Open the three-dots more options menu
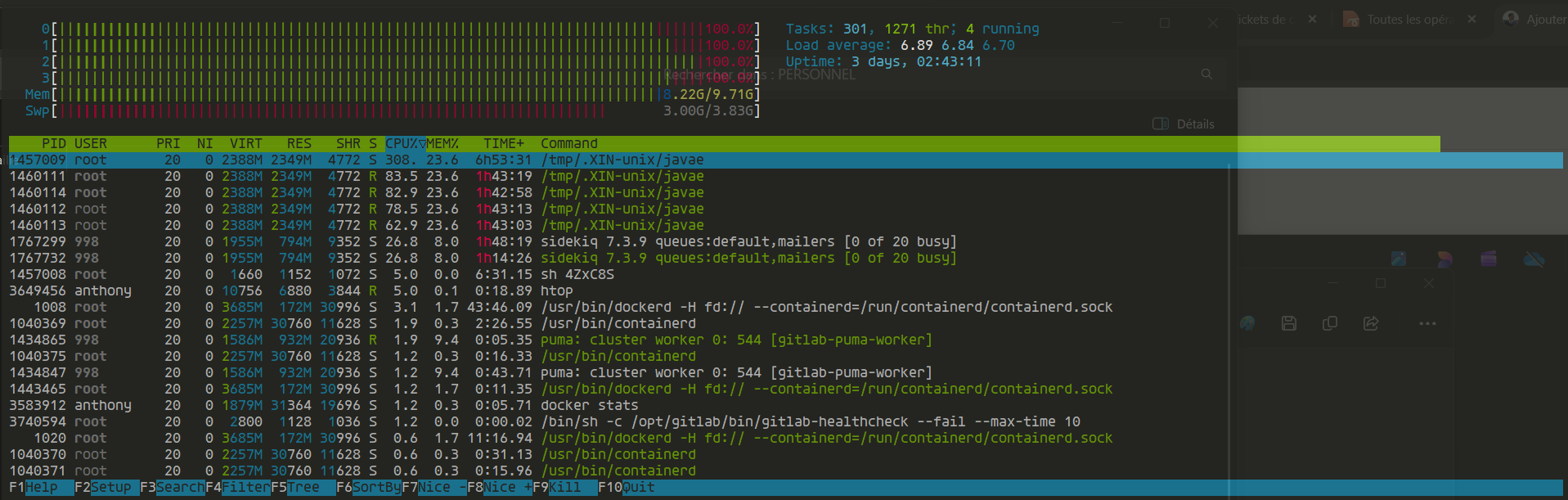The height and width of the screenshot is (500, 1568). 1427,323
